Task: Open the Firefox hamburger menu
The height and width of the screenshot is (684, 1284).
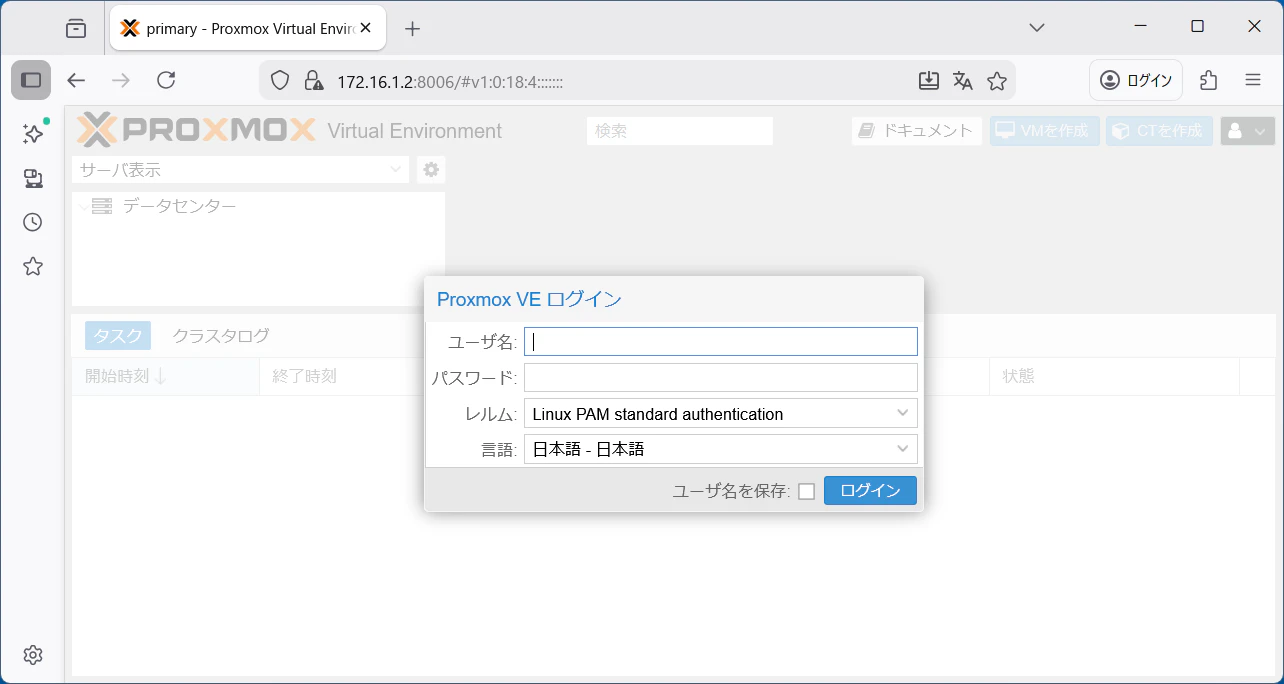Action: [1253, 80]
